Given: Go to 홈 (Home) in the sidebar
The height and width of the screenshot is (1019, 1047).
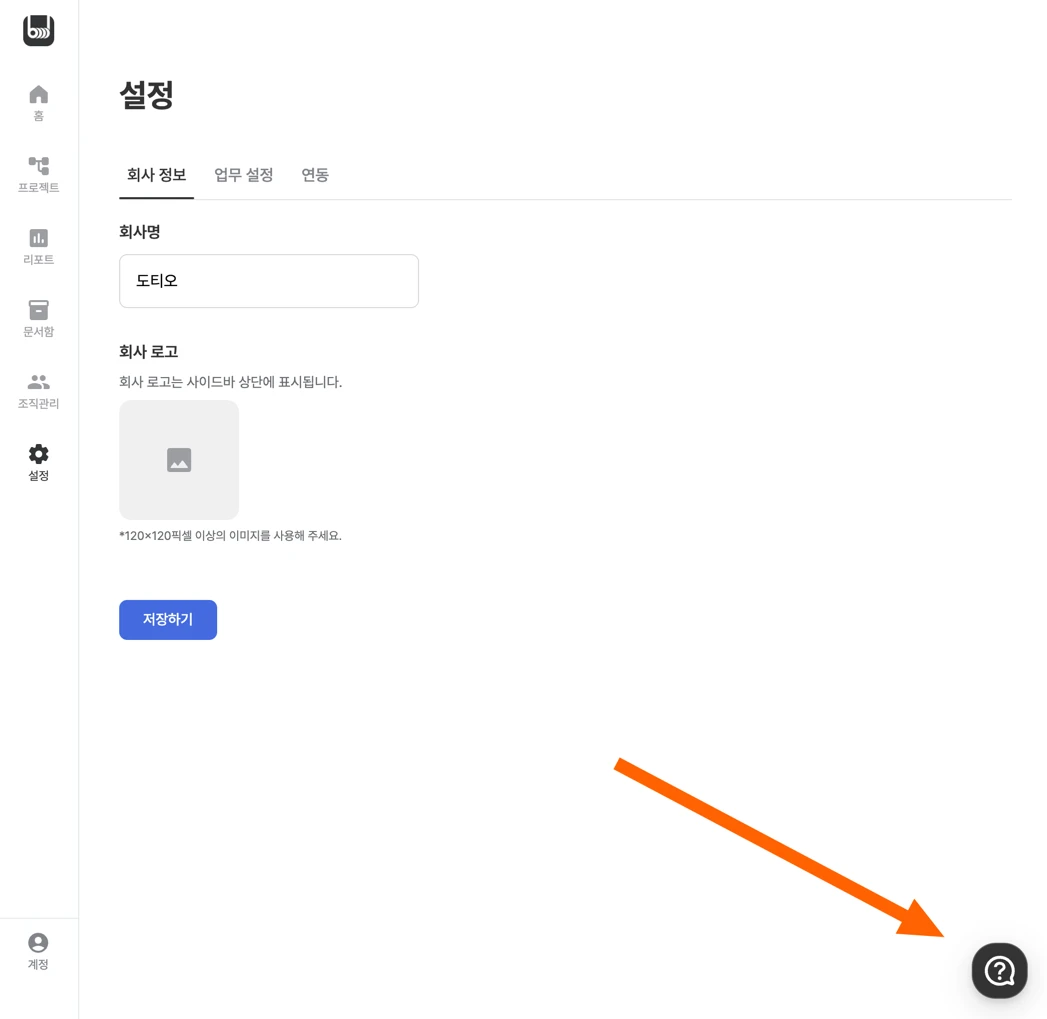Looking at the screenshot, I should point(38,95).
